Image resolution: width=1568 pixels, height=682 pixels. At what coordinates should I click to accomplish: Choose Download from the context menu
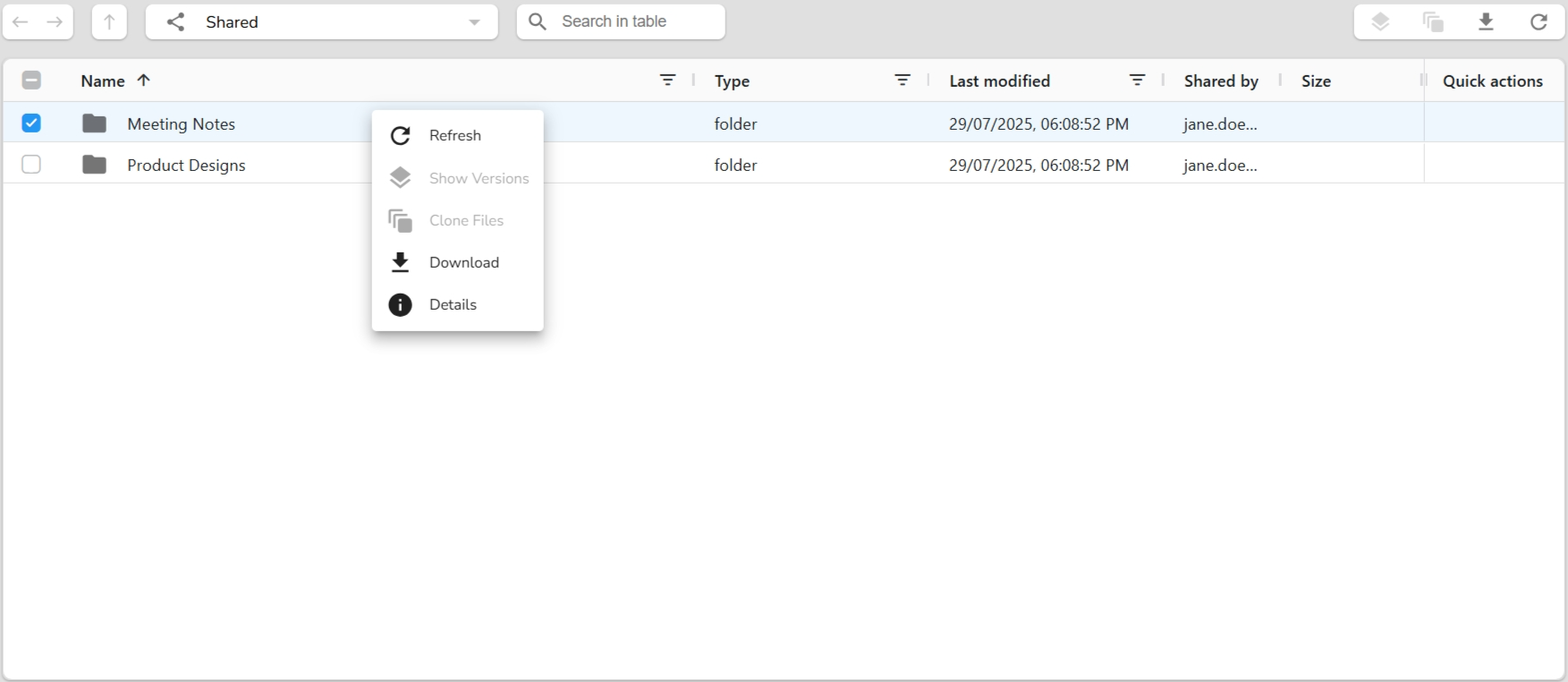[457, 262]
